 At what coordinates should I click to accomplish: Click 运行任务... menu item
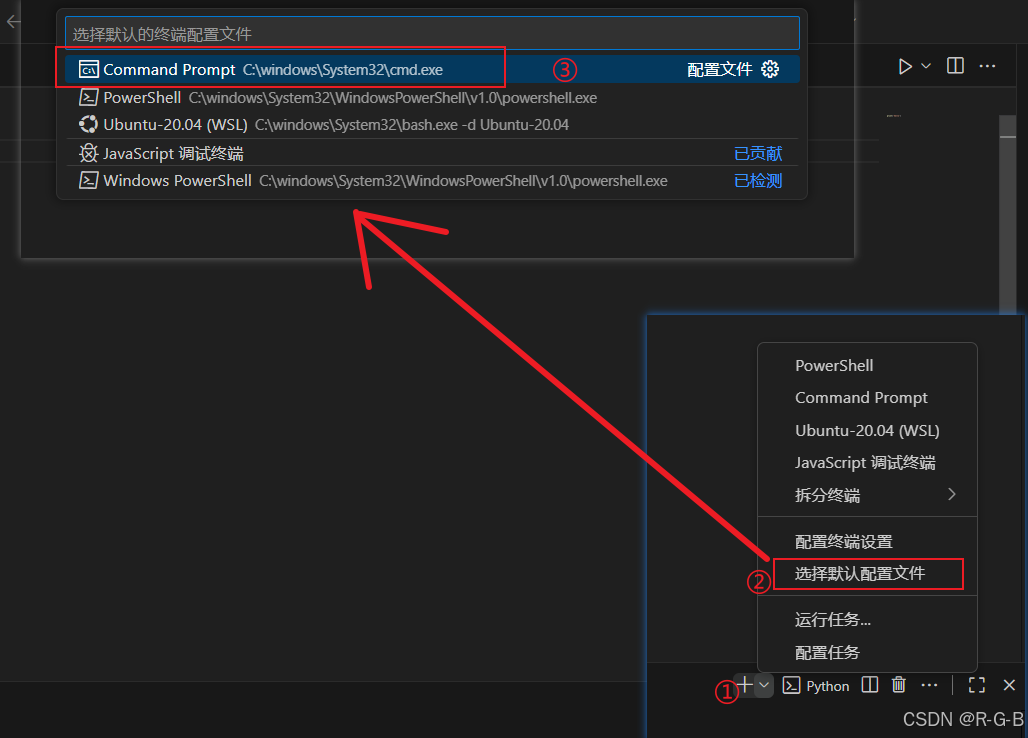867,620
